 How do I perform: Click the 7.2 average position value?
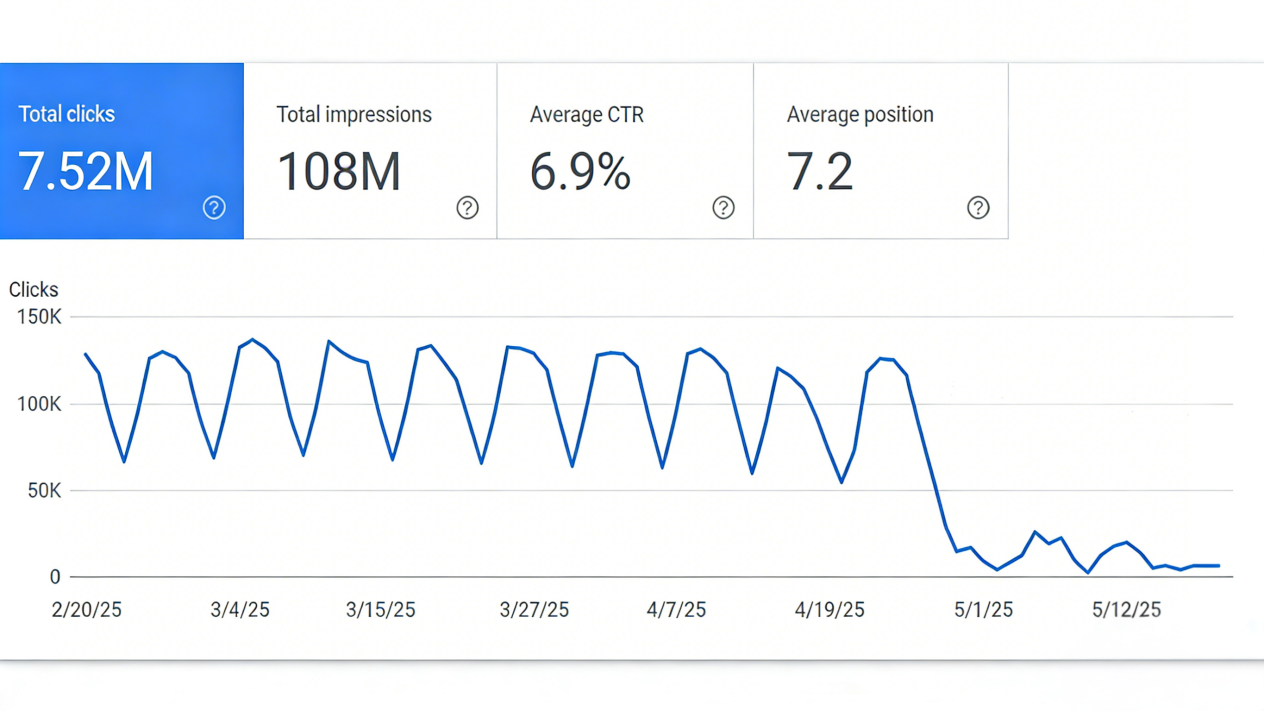click(820, 172)
